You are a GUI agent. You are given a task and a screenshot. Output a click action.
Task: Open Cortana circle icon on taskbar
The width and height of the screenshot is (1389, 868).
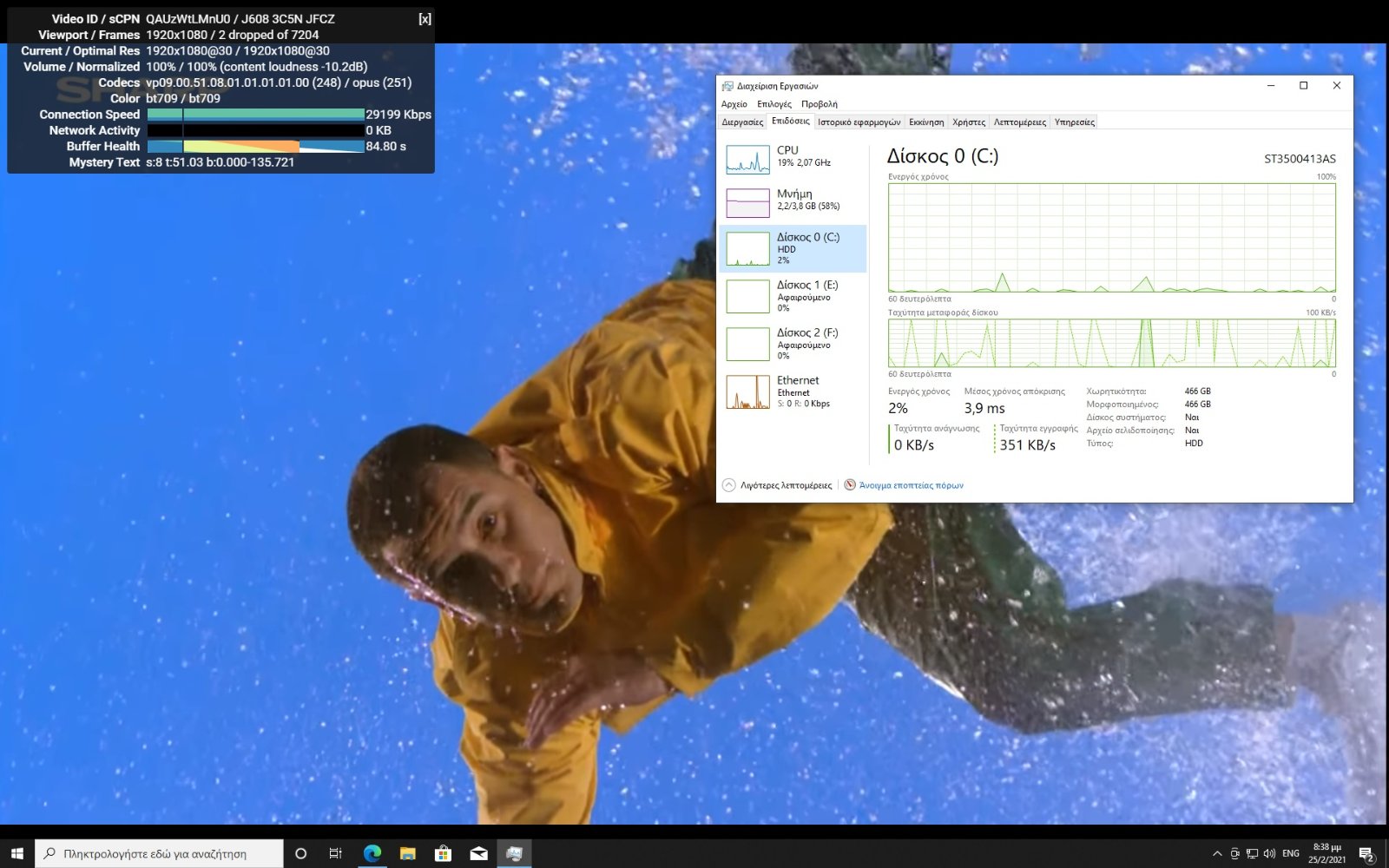300,853
